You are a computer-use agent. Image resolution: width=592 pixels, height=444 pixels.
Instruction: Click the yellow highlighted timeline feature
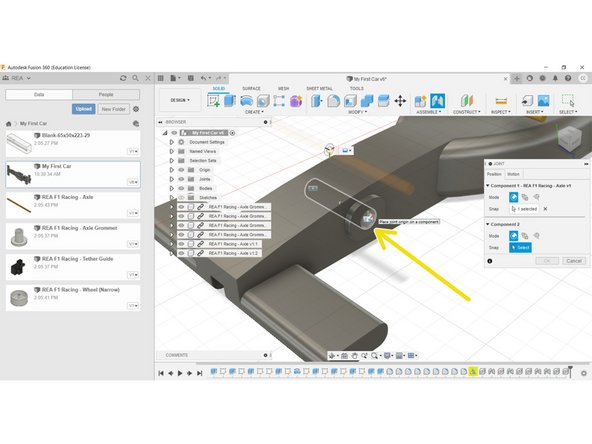click(x=473, y=372)
